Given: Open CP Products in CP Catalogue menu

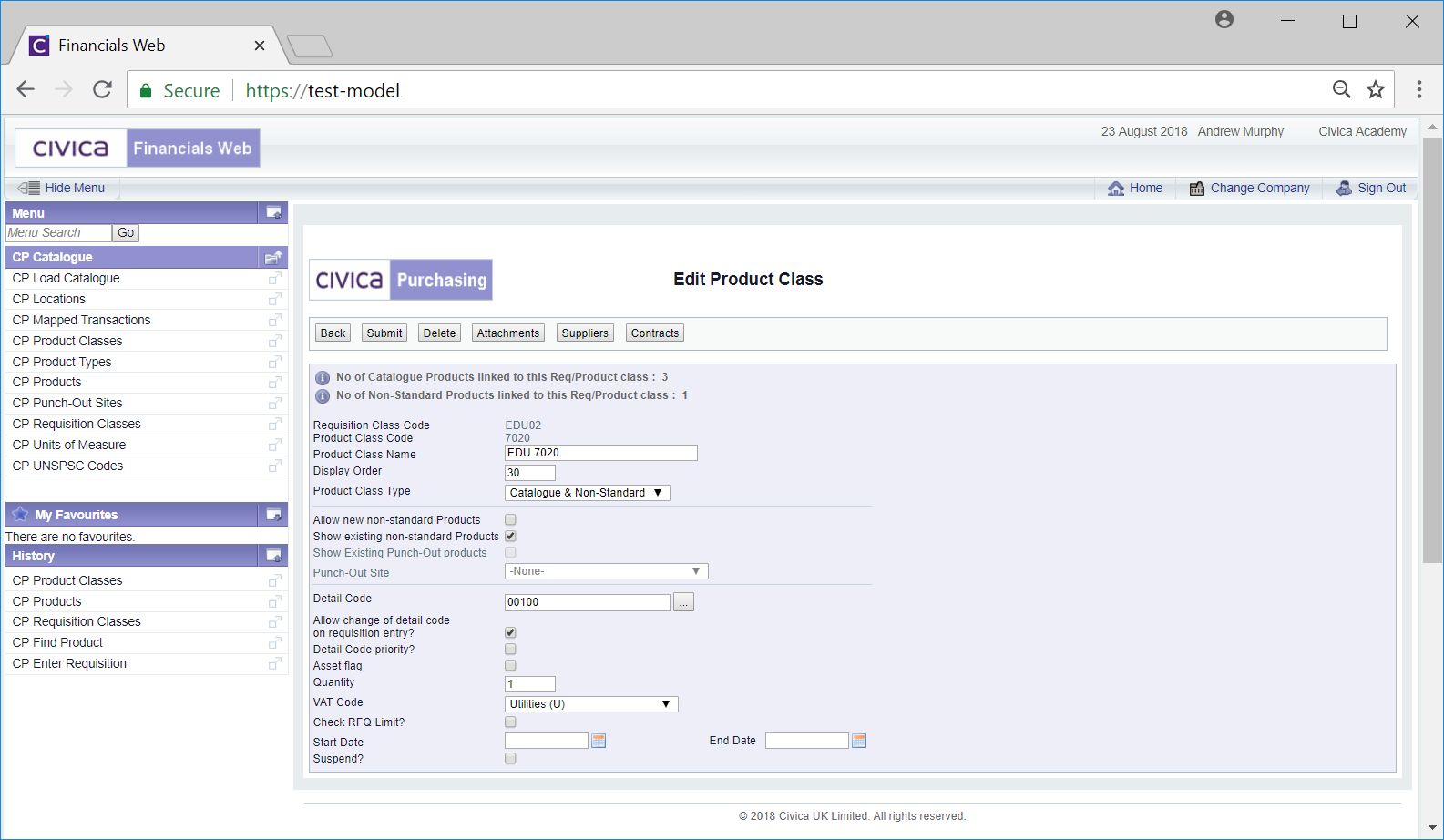Looking at the screenshot, I should pos(46,382).
